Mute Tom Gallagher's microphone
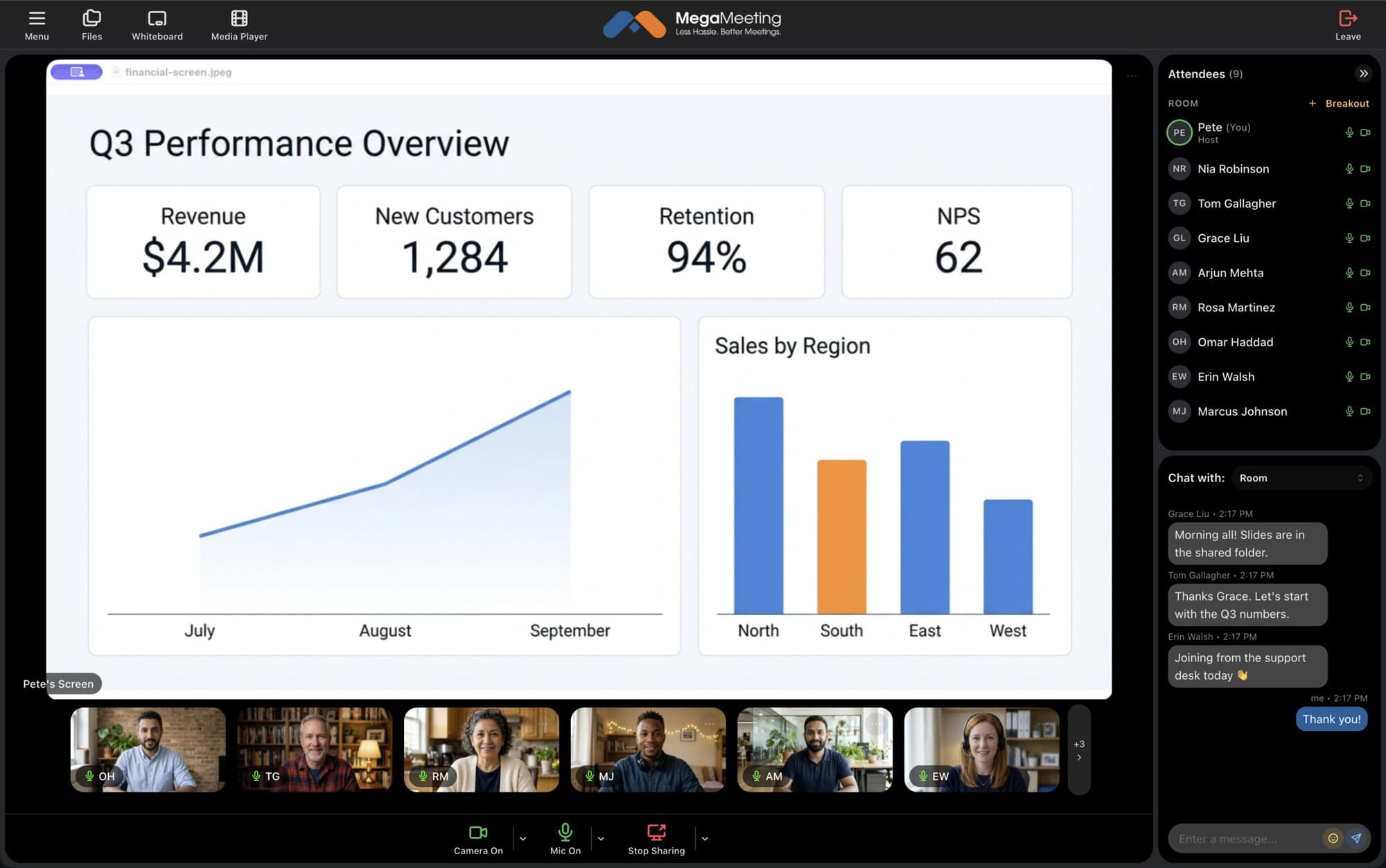This screenshot has height=868, width=1386. coord(1349,203)
